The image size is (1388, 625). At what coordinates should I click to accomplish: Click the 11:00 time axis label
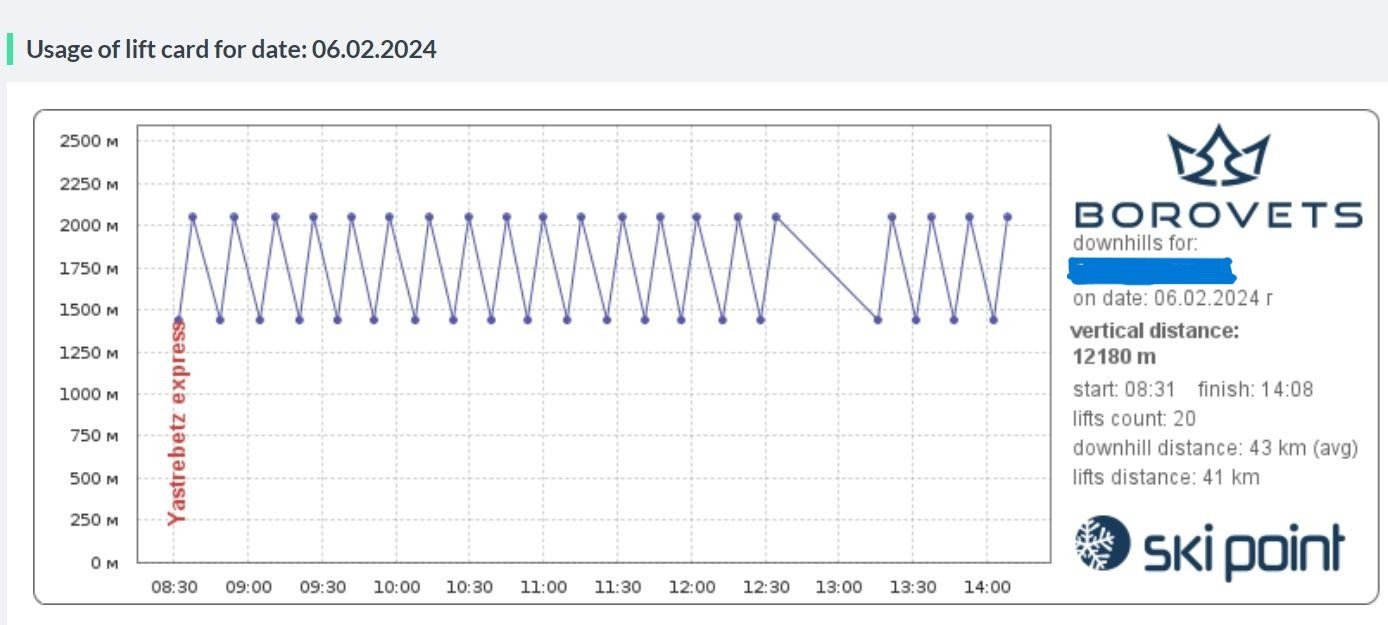pos(543,587)
